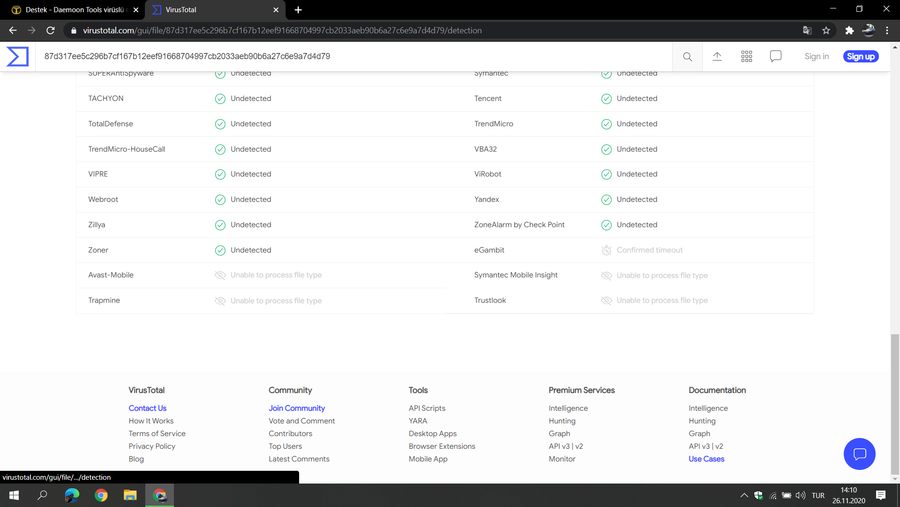Image resolution: width=900 pixels, height=507 pixels.
Task: Open a new browser tab
Action: click(298, 10)
